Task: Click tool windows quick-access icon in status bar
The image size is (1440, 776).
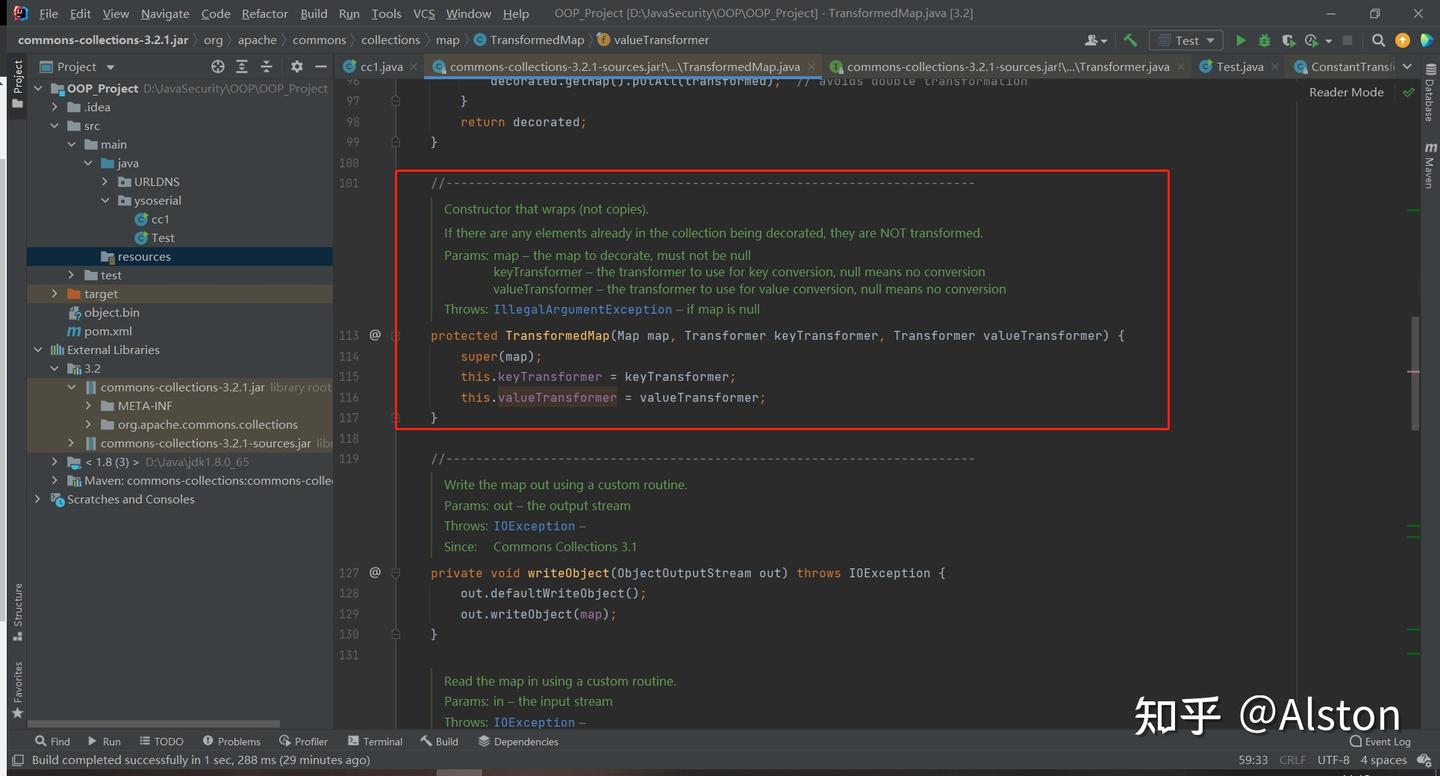Action: (x=17, y=760)
